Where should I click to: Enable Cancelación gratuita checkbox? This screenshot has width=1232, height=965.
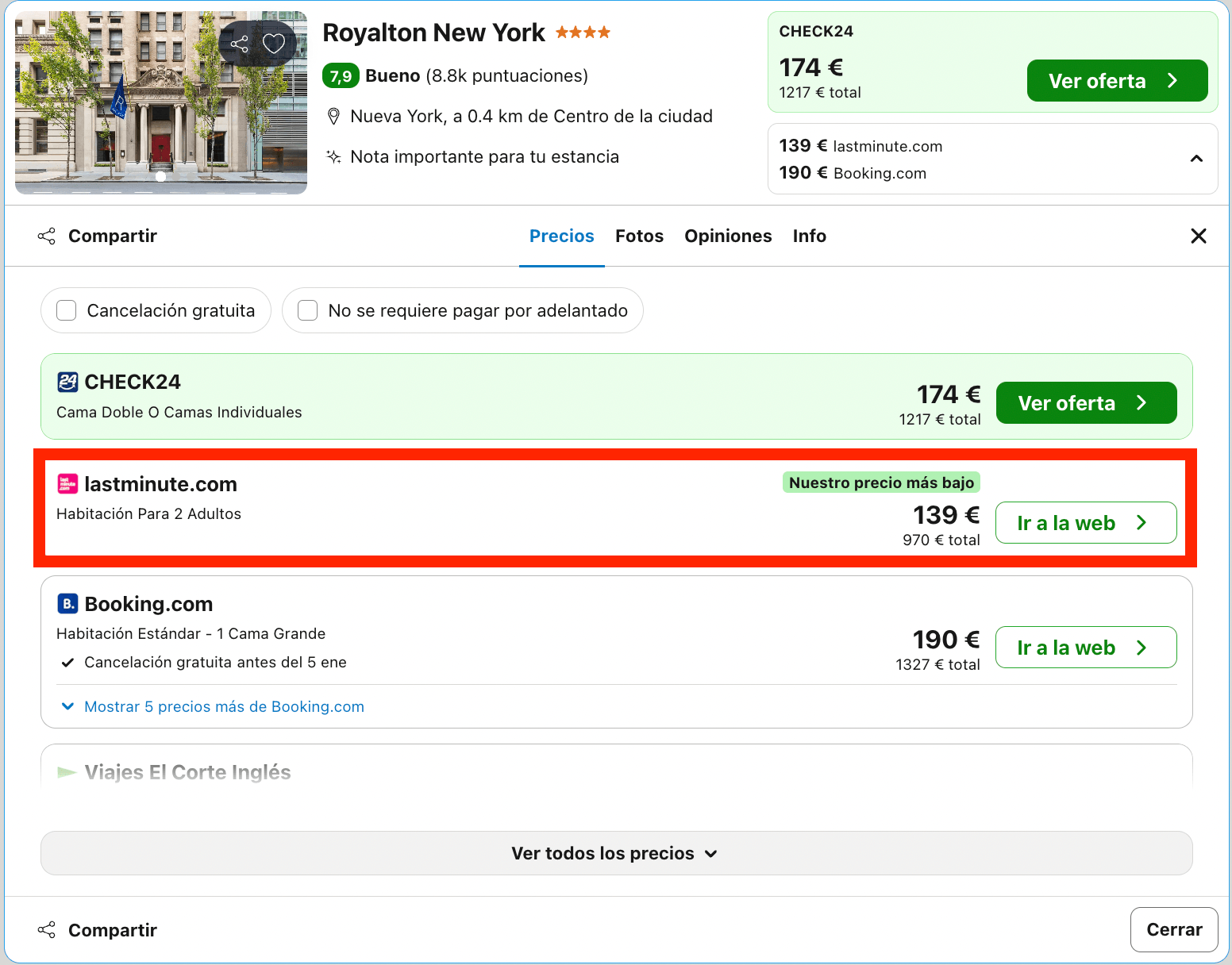coord(67,310)
